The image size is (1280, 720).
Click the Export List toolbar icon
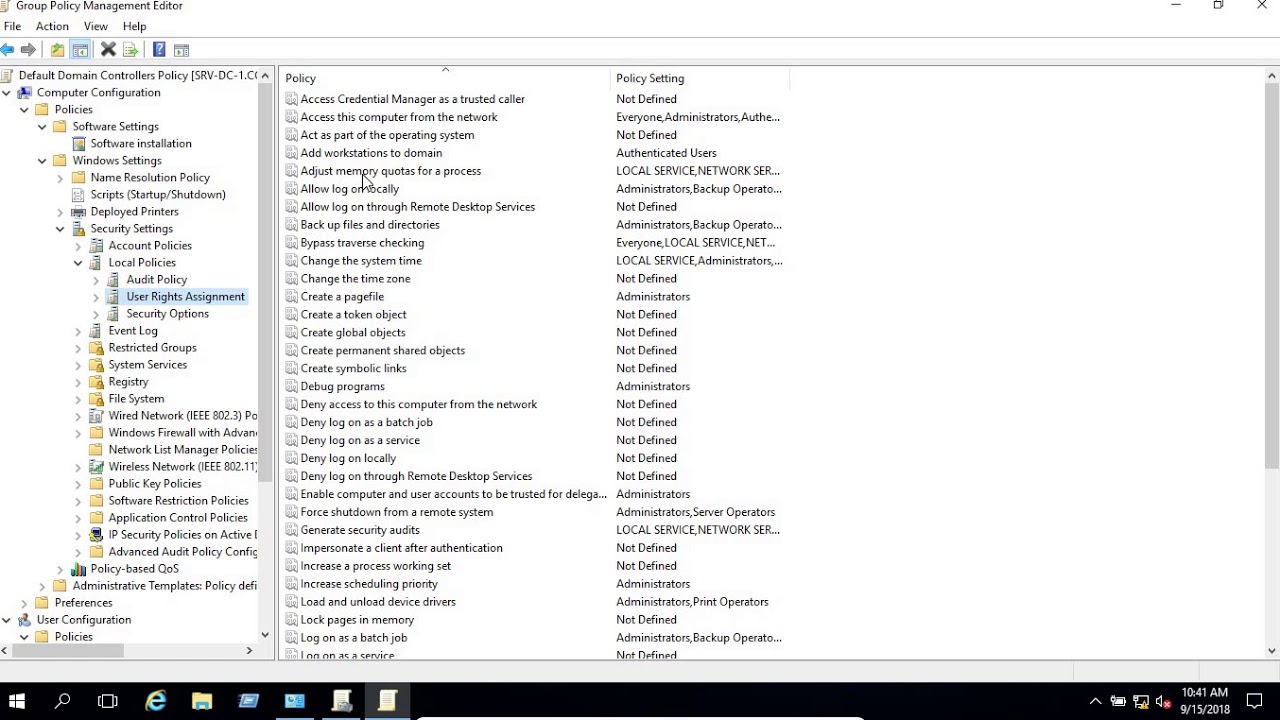[129, 50]
